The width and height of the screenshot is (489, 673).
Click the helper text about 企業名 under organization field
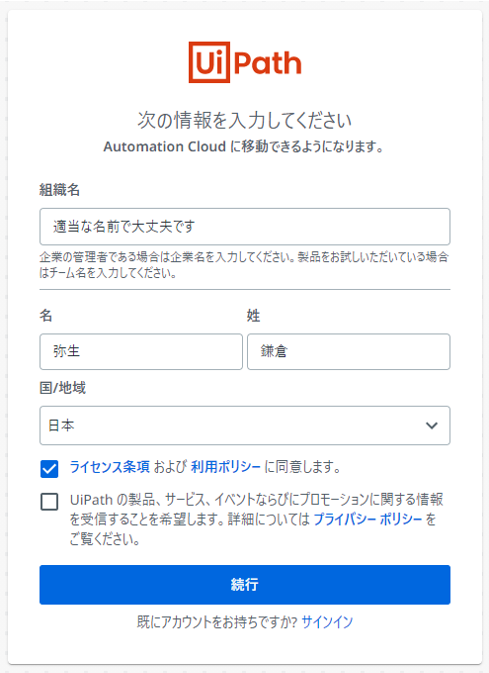pyautogui.click(x=244, y=264)
